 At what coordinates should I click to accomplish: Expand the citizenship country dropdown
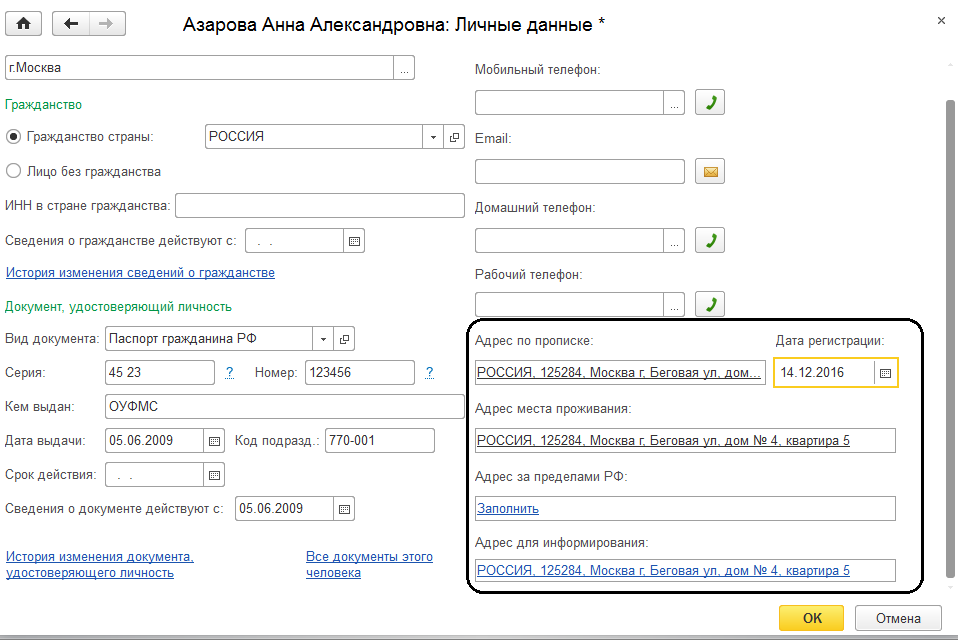[433, 137]
